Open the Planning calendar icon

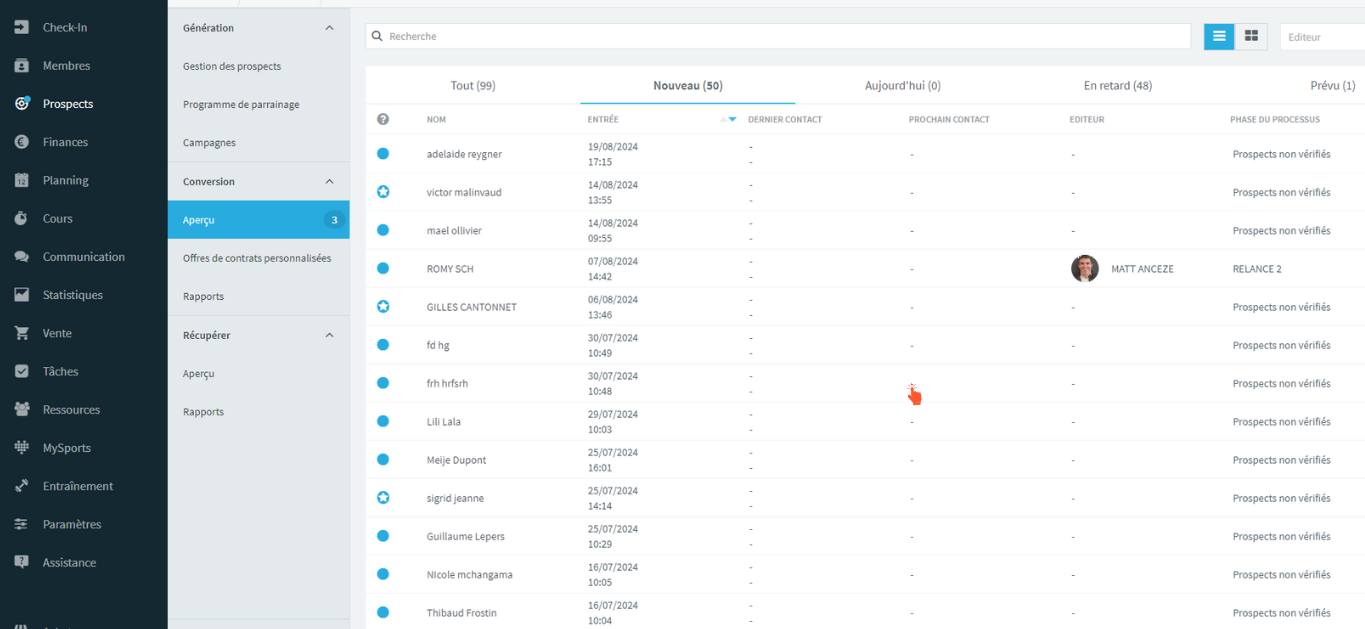tap(21, 180)
